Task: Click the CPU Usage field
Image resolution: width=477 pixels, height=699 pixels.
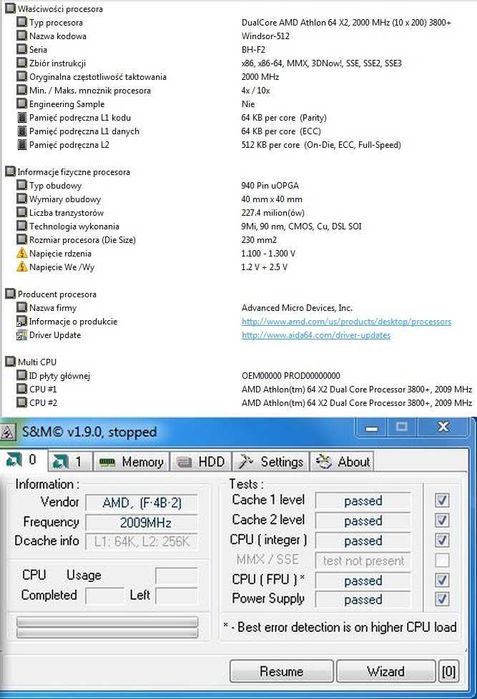Action: pyautogui.click(x=176, y=576)
